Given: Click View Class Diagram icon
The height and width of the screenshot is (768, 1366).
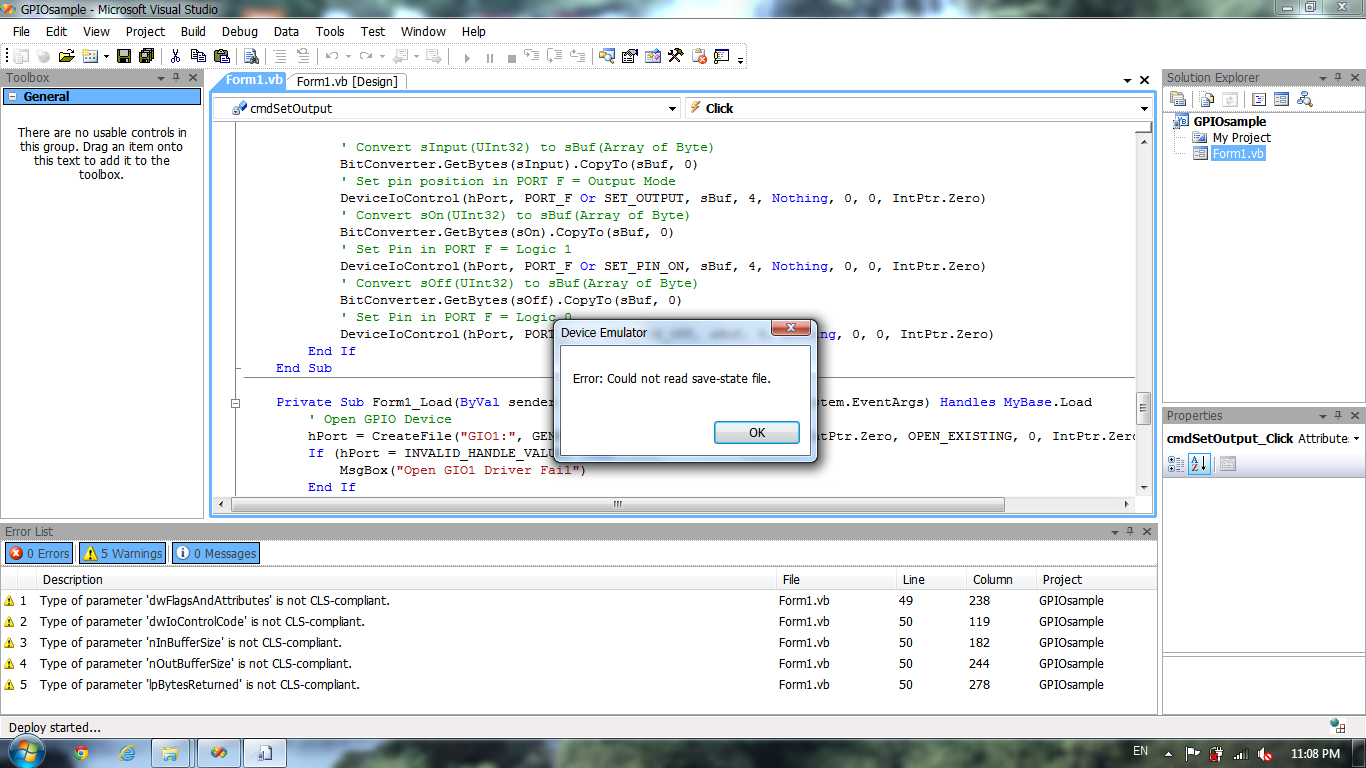Looking at the screenshot, I should tap(1305, 99).
